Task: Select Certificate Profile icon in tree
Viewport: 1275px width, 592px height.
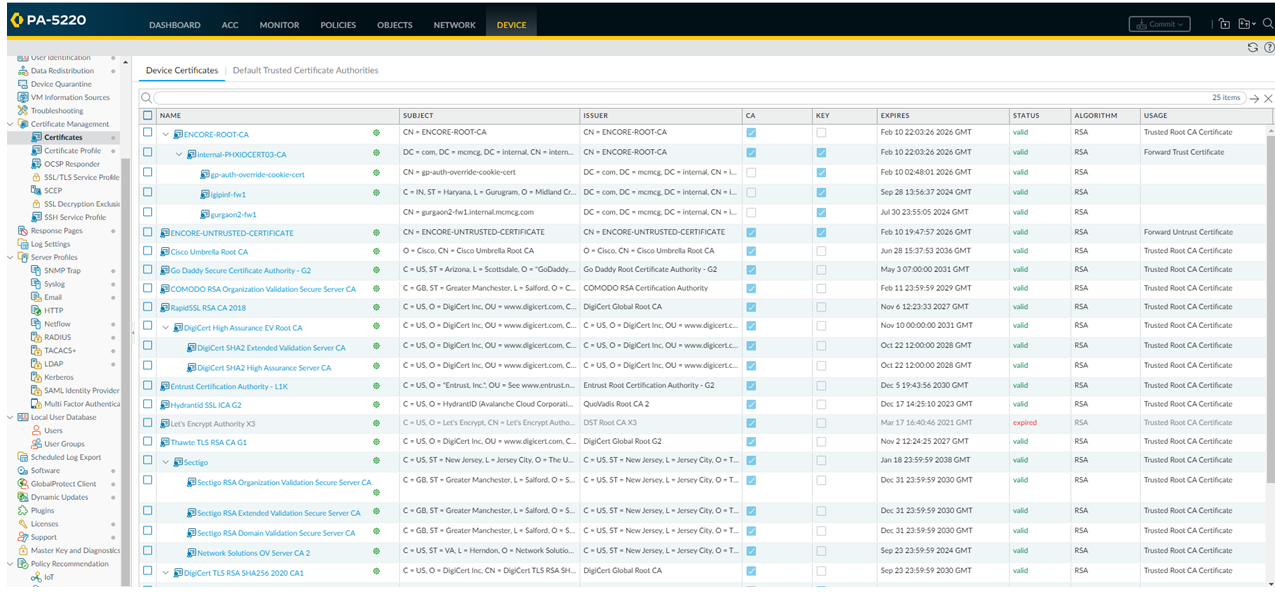Action: click(37, 151)
